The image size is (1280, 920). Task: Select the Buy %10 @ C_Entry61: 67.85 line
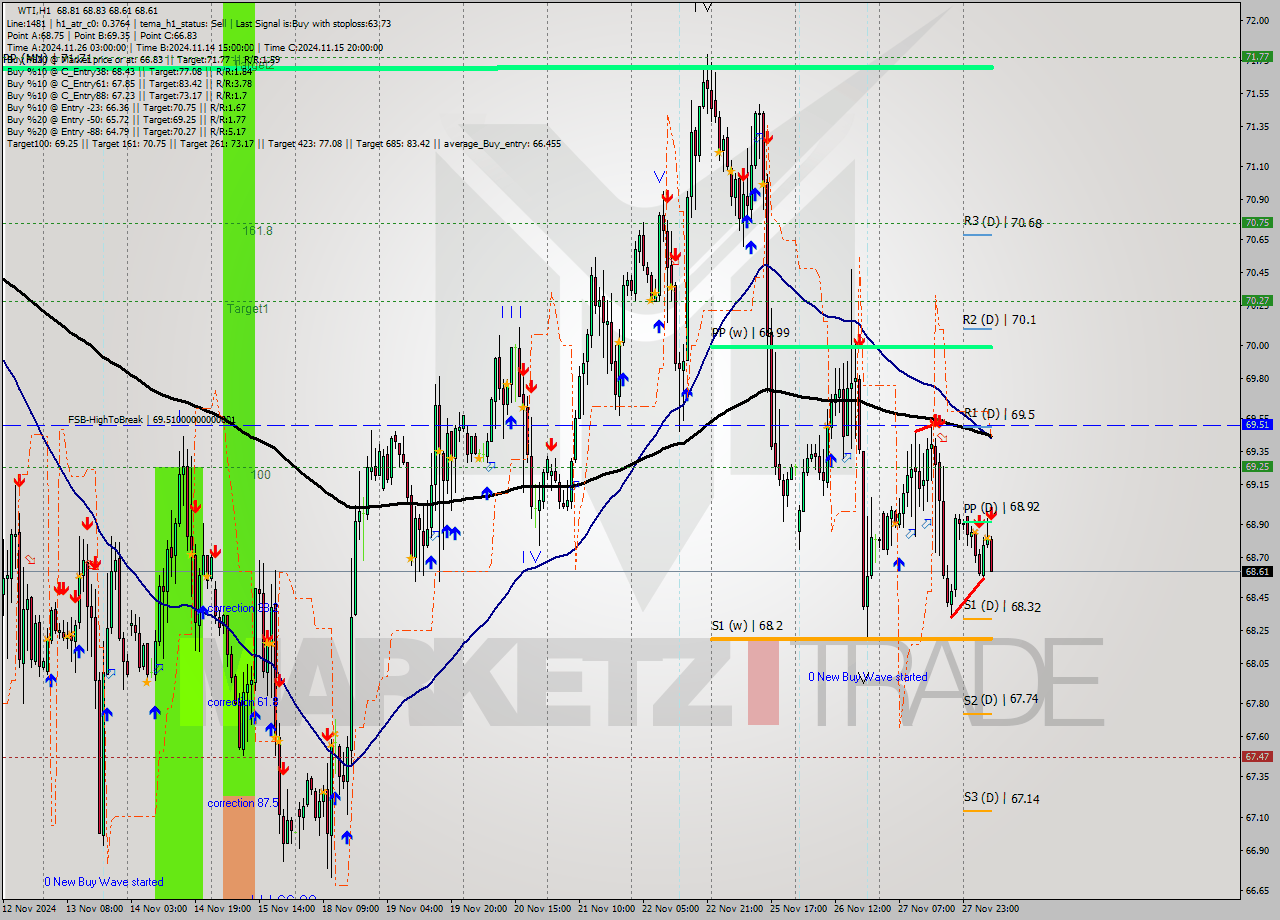(x=128, y=83)
